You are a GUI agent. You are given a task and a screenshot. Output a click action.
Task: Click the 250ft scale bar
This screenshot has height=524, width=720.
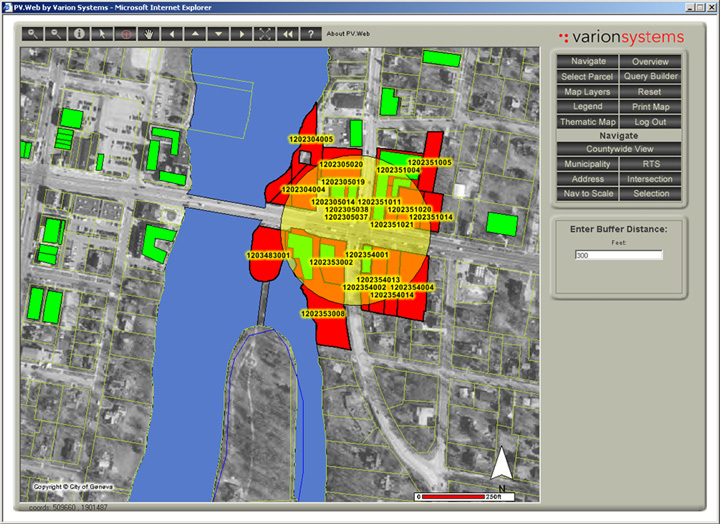point(464,497)
